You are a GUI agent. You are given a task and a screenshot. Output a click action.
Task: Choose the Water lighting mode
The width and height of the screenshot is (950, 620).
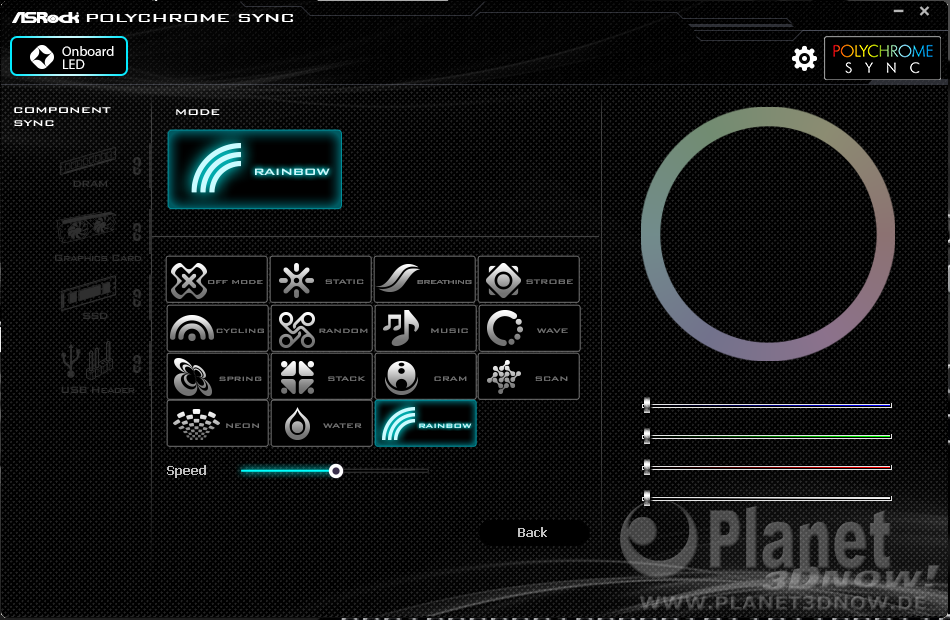(x=322, y=424)
